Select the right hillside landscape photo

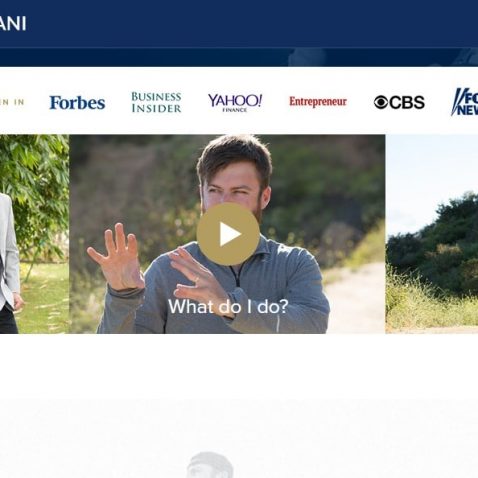click(432, 234)
